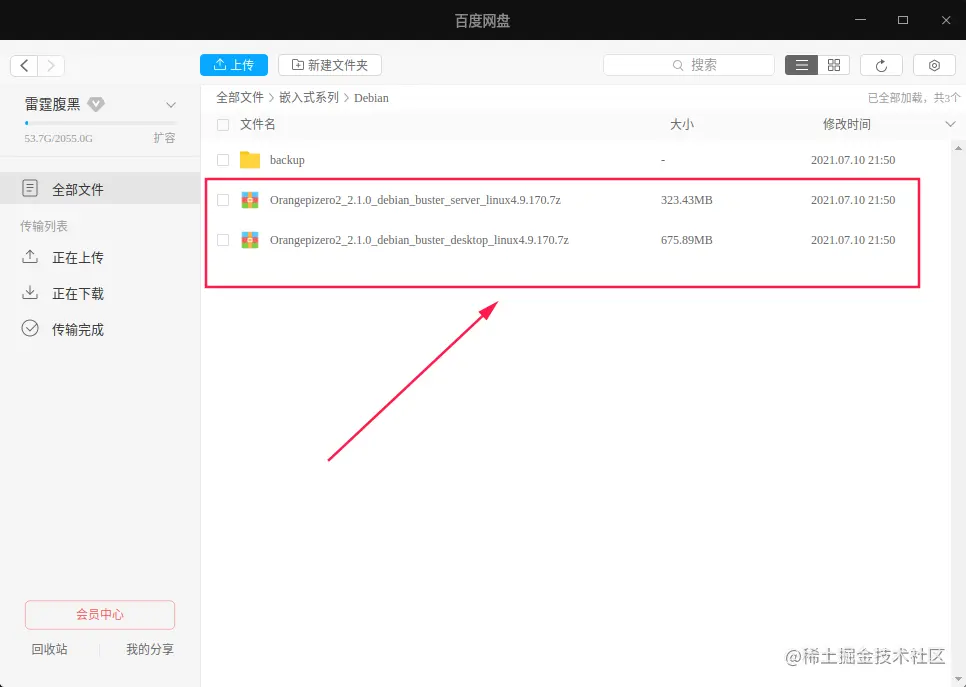
Task: Switch to grid view
Action: [834, 65]
